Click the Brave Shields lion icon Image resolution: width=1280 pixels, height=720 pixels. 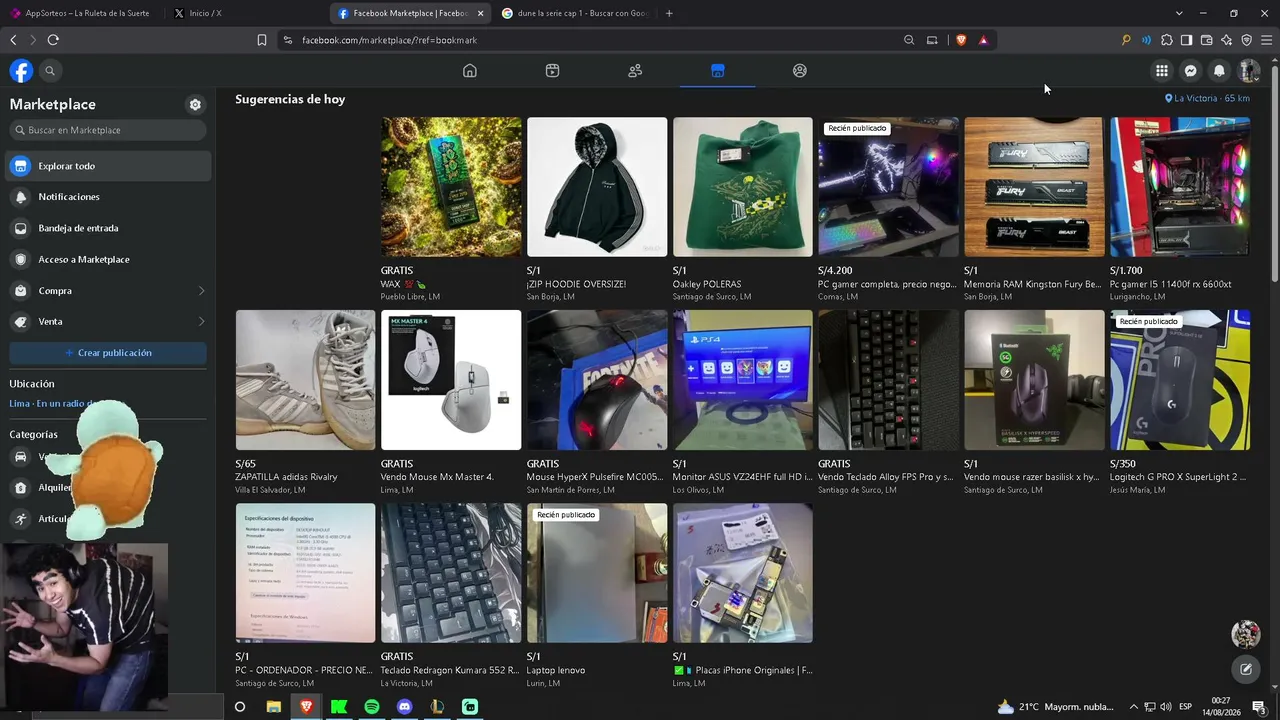961,40
